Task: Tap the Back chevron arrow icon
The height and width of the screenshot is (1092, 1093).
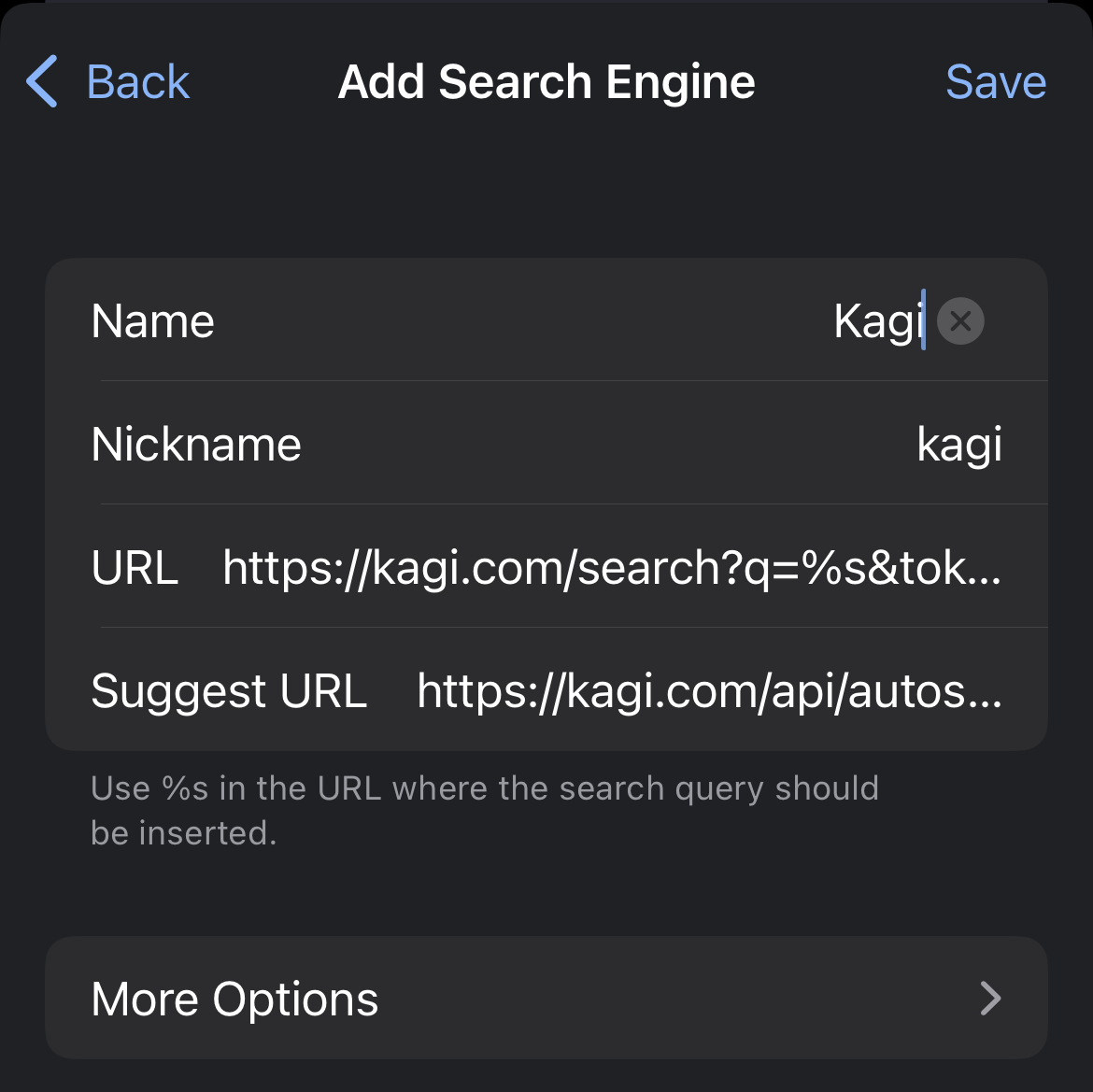Action: tap(42, 81)
